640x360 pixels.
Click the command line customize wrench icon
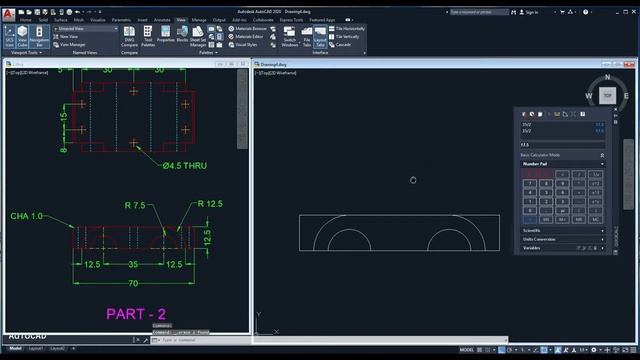pos(145,340)
